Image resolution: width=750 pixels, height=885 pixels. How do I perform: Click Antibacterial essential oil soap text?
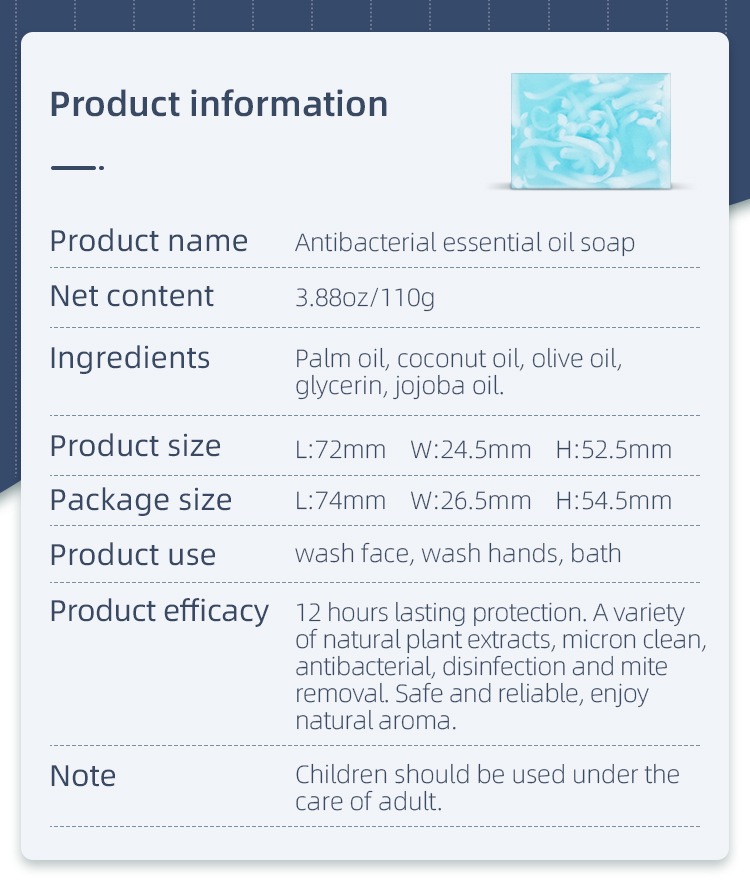(465, 243)
